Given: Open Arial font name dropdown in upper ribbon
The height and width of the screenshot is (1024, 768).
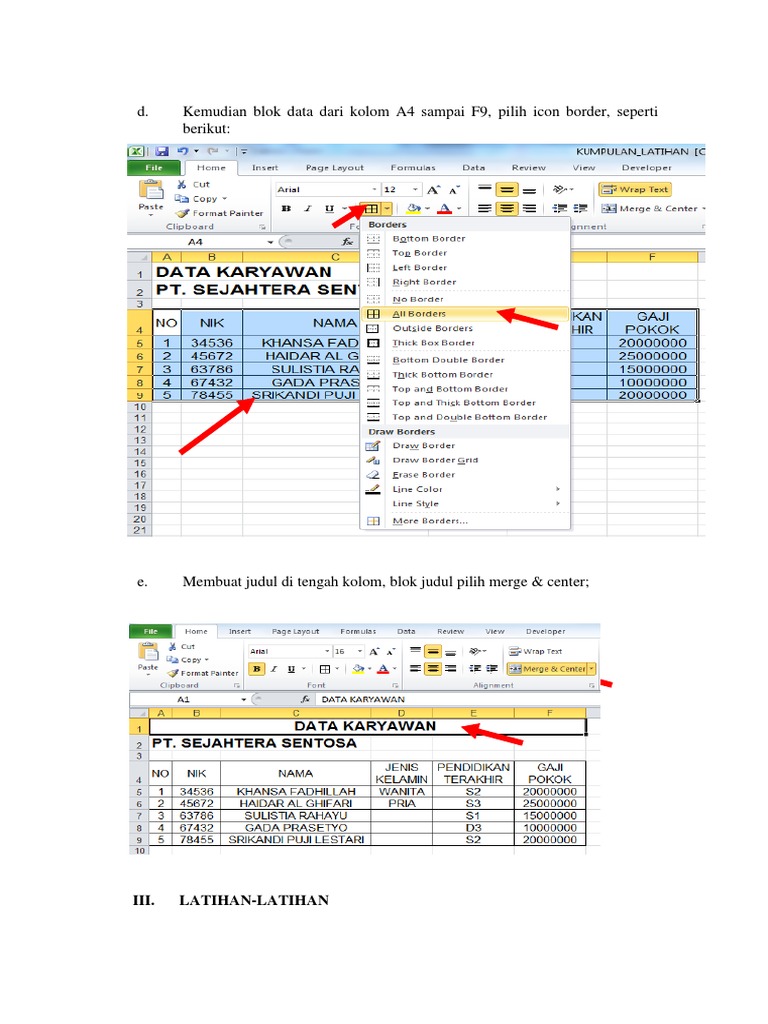Looking at the screenshot, I should coord(374,189).
